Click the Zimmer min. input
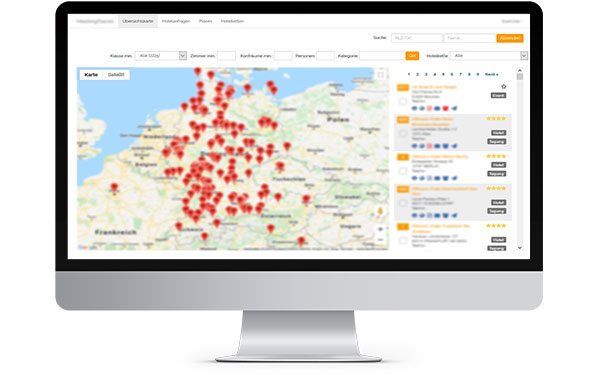This screenshot has height=375, width=600. (226, 55)
